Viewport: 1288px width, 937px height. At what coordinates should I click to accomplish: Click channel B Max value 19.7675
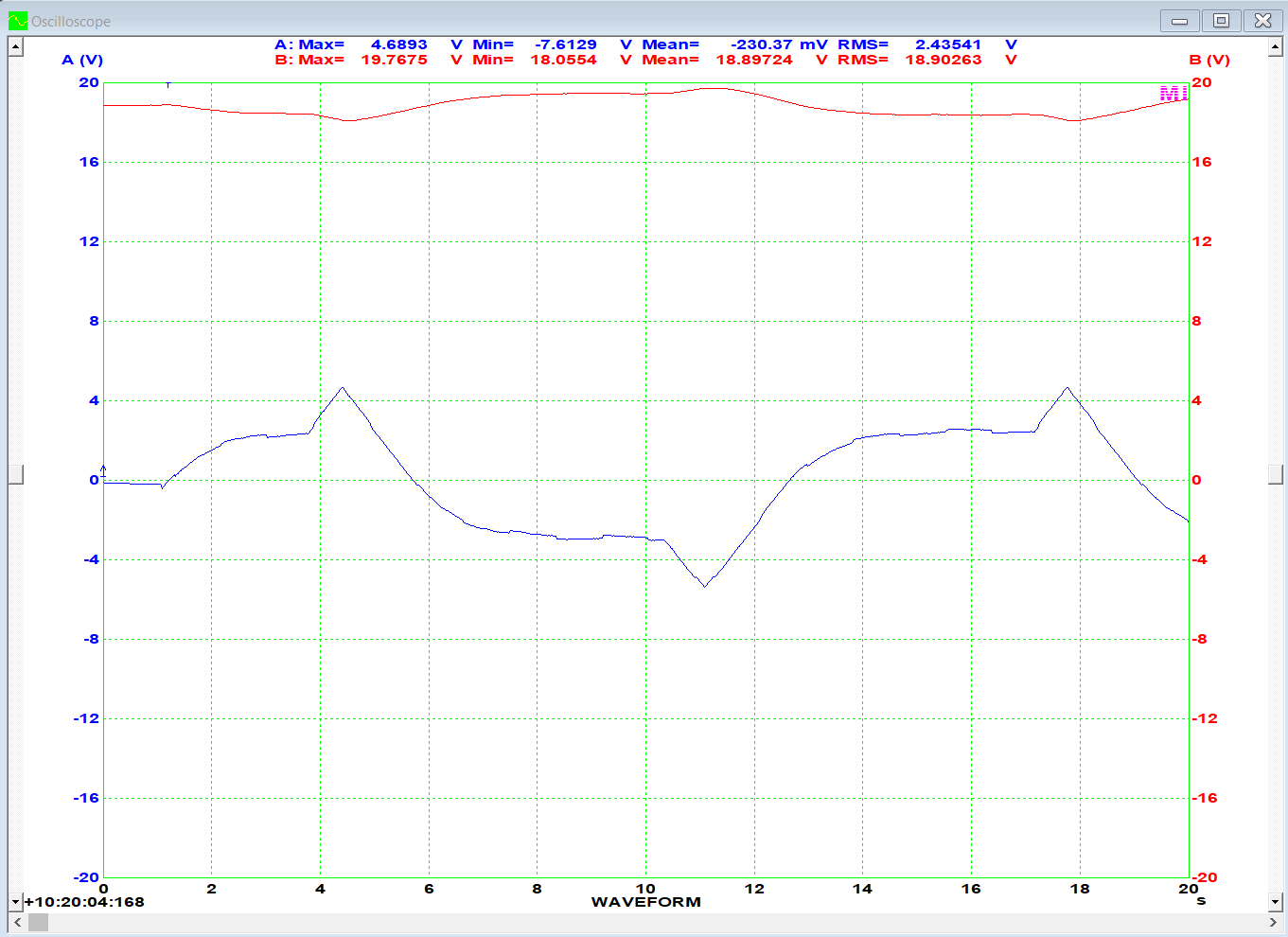tap(394, 60)
